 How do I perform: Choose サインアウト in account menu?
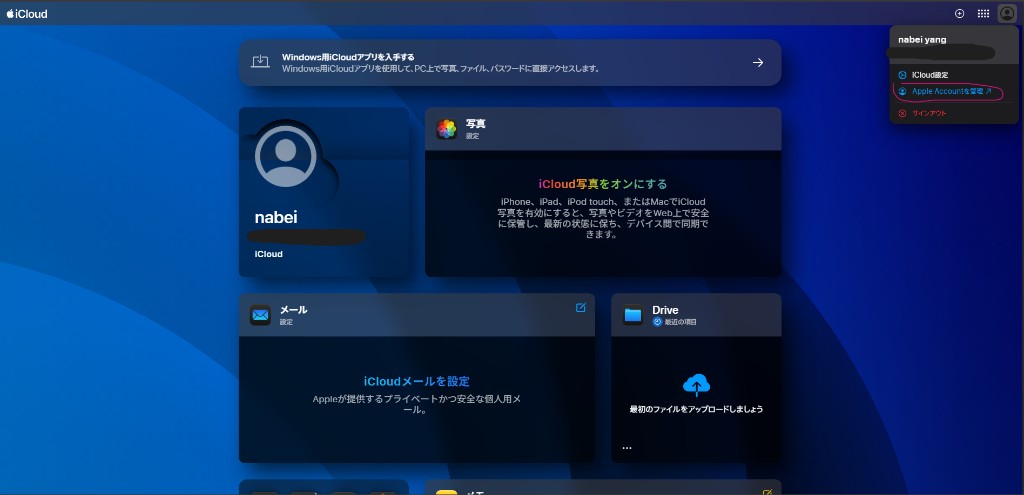tap(929, 113)
